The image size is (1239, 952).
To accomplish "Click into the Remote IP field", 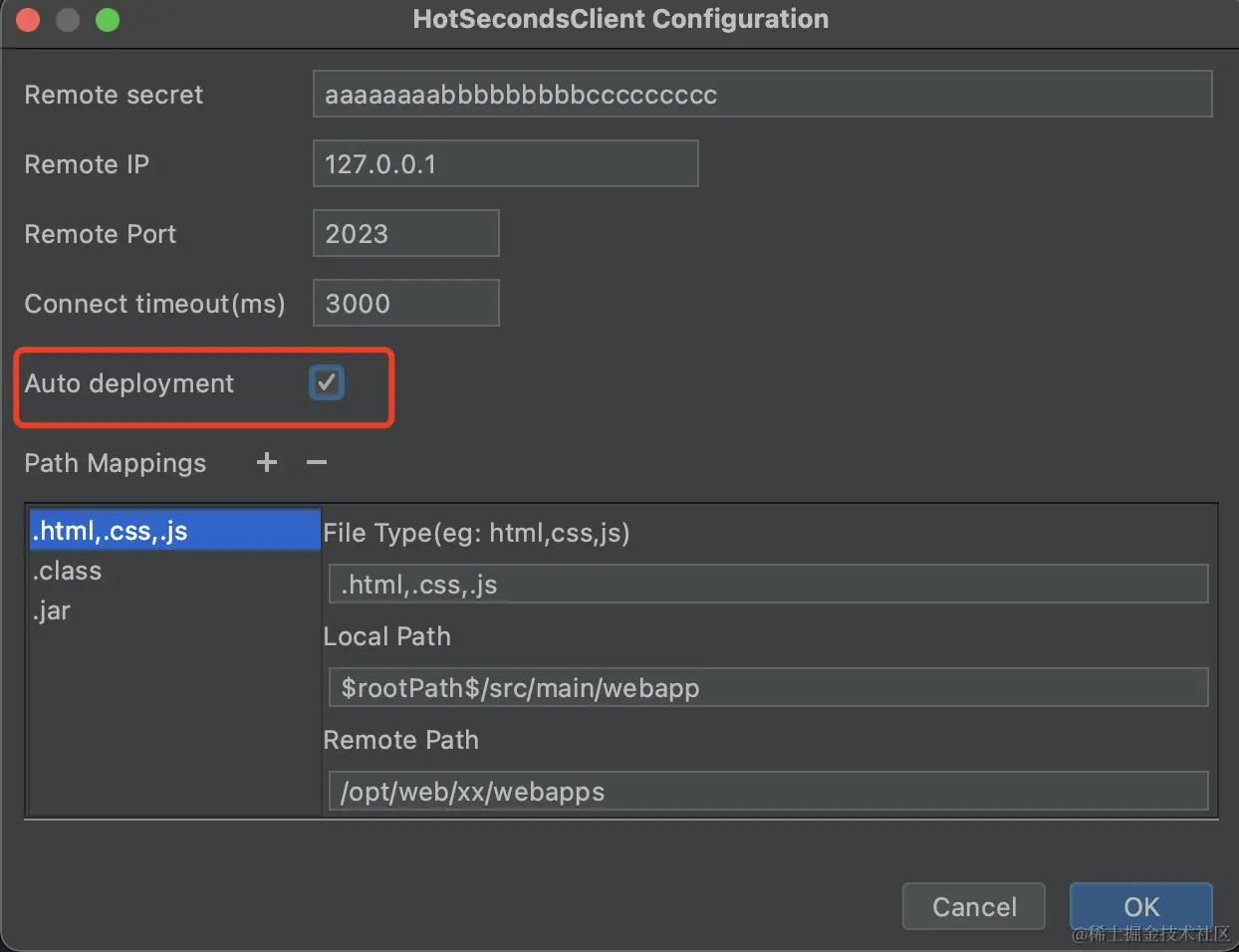I will coord(505,164).
